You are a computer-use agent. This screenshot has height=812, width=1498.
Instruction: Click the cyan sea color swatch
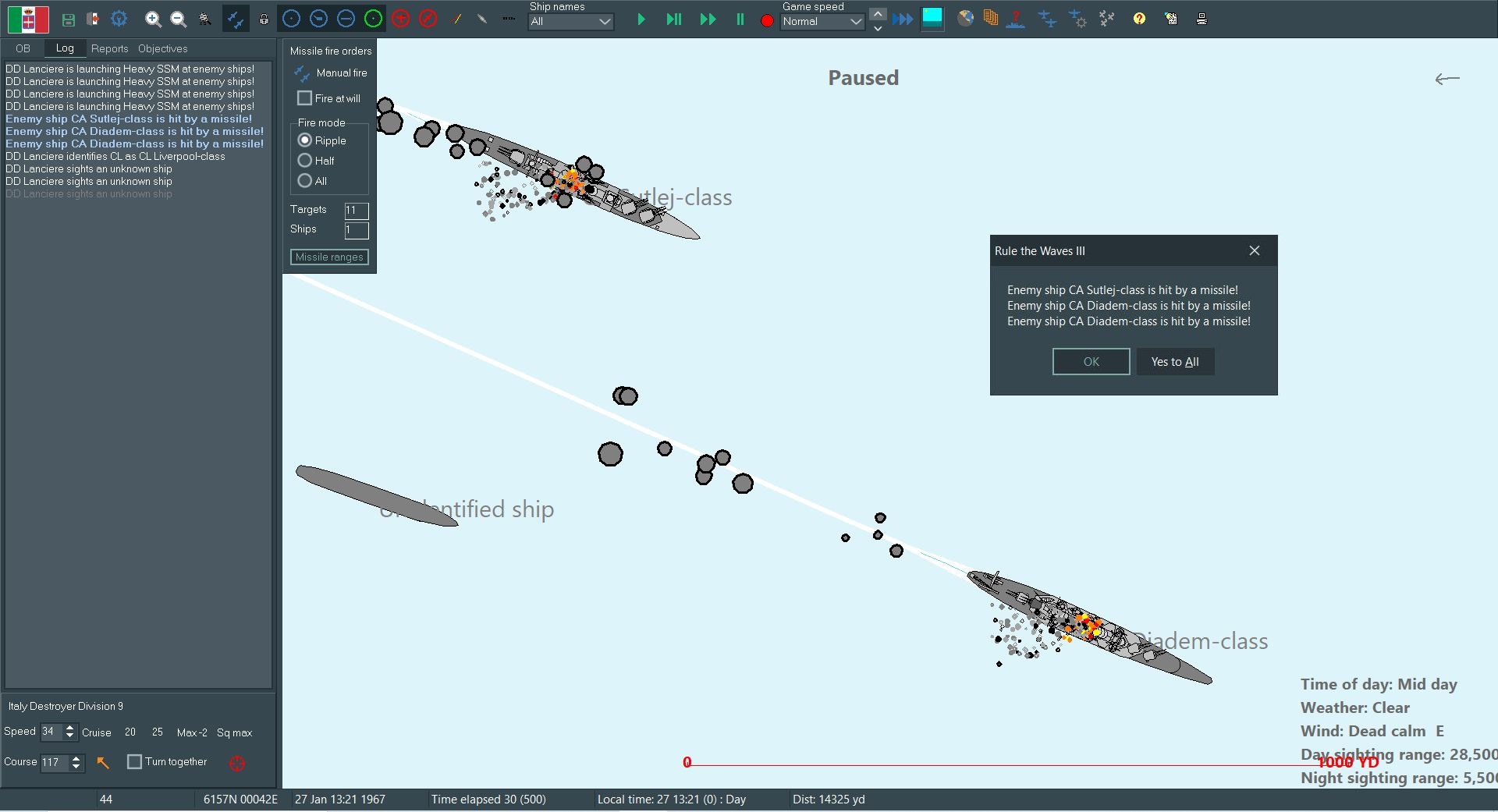(932, 17)
